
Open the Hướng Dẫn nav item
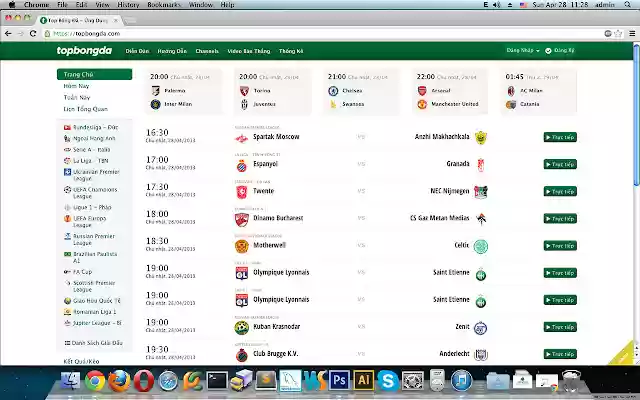172,51
